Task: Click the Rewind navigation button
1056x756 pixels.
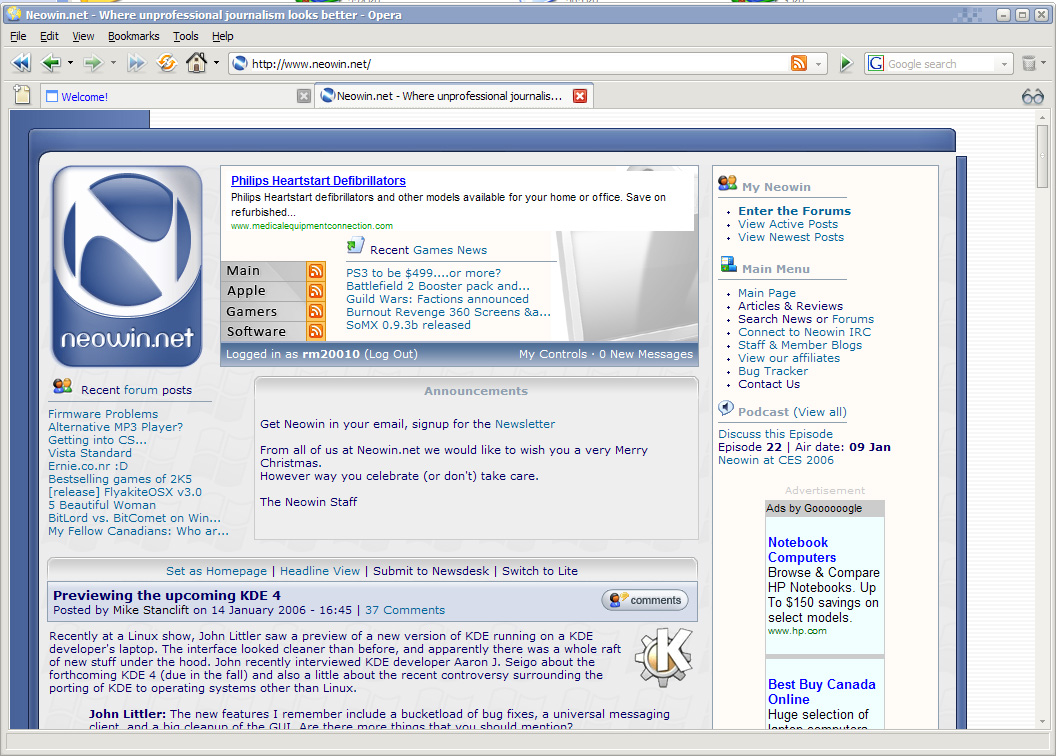Action: (x=21, y=63)
